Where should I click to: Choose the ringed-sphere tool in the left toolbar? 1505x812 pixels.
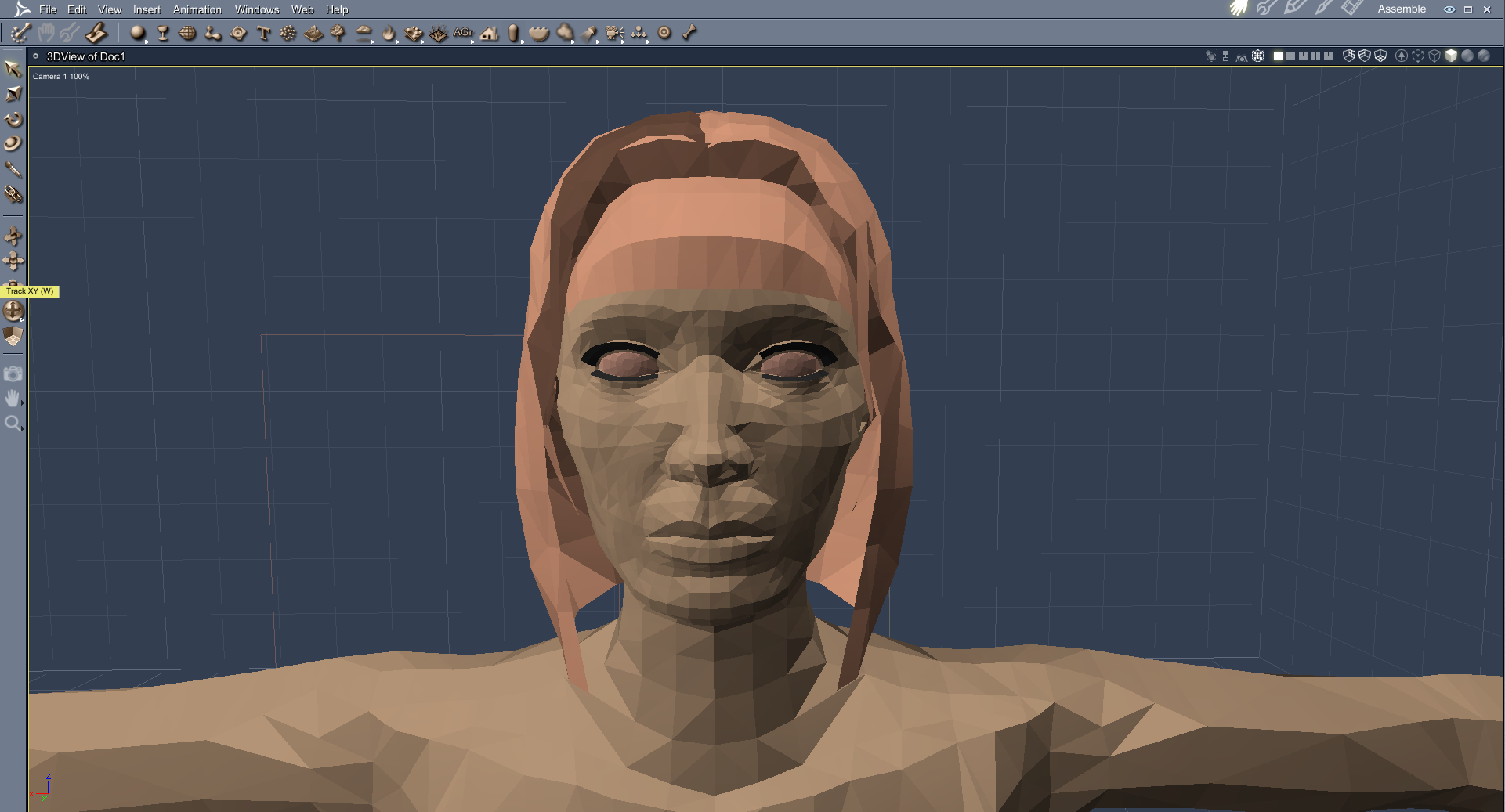pos(13,144)
